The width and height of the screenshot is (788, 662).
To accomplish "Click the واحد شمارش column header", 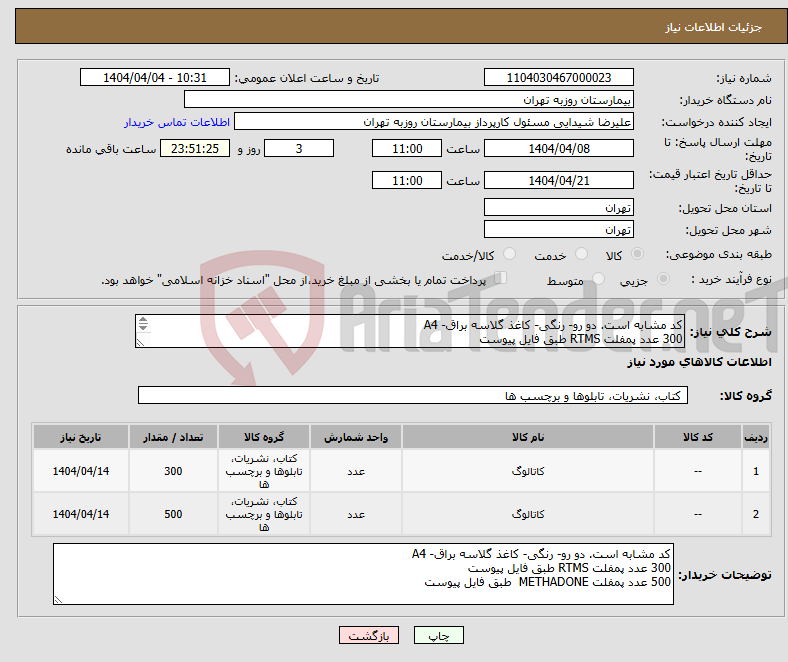I will click(x=356, y=437).
